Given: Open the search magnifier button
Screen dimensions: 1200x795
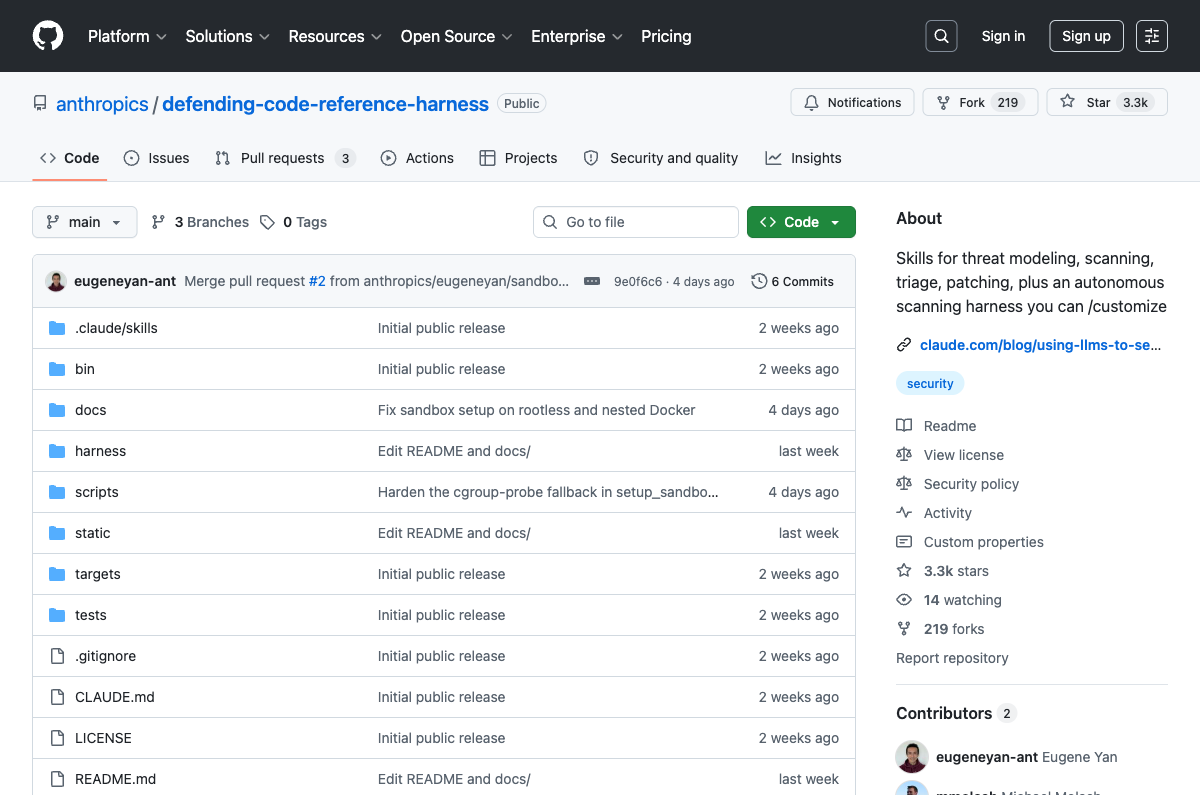Looking at the screenshot, I should (941, 36).
